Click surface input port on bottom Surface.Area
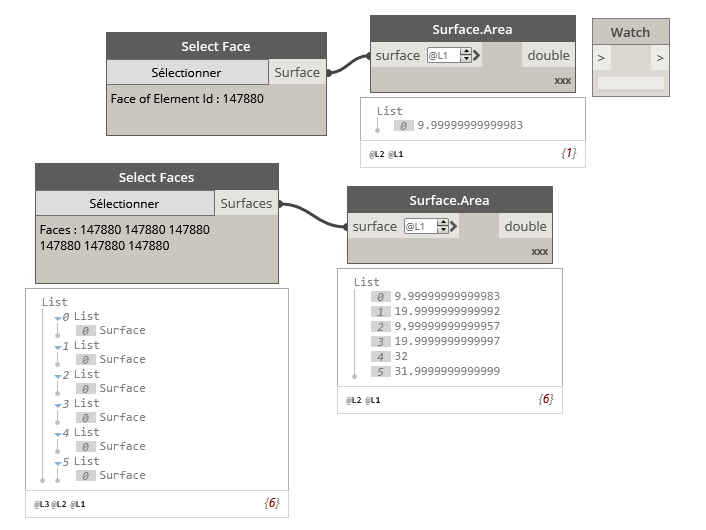Screen dimensions: 706x530 click(x=375, y=227)
